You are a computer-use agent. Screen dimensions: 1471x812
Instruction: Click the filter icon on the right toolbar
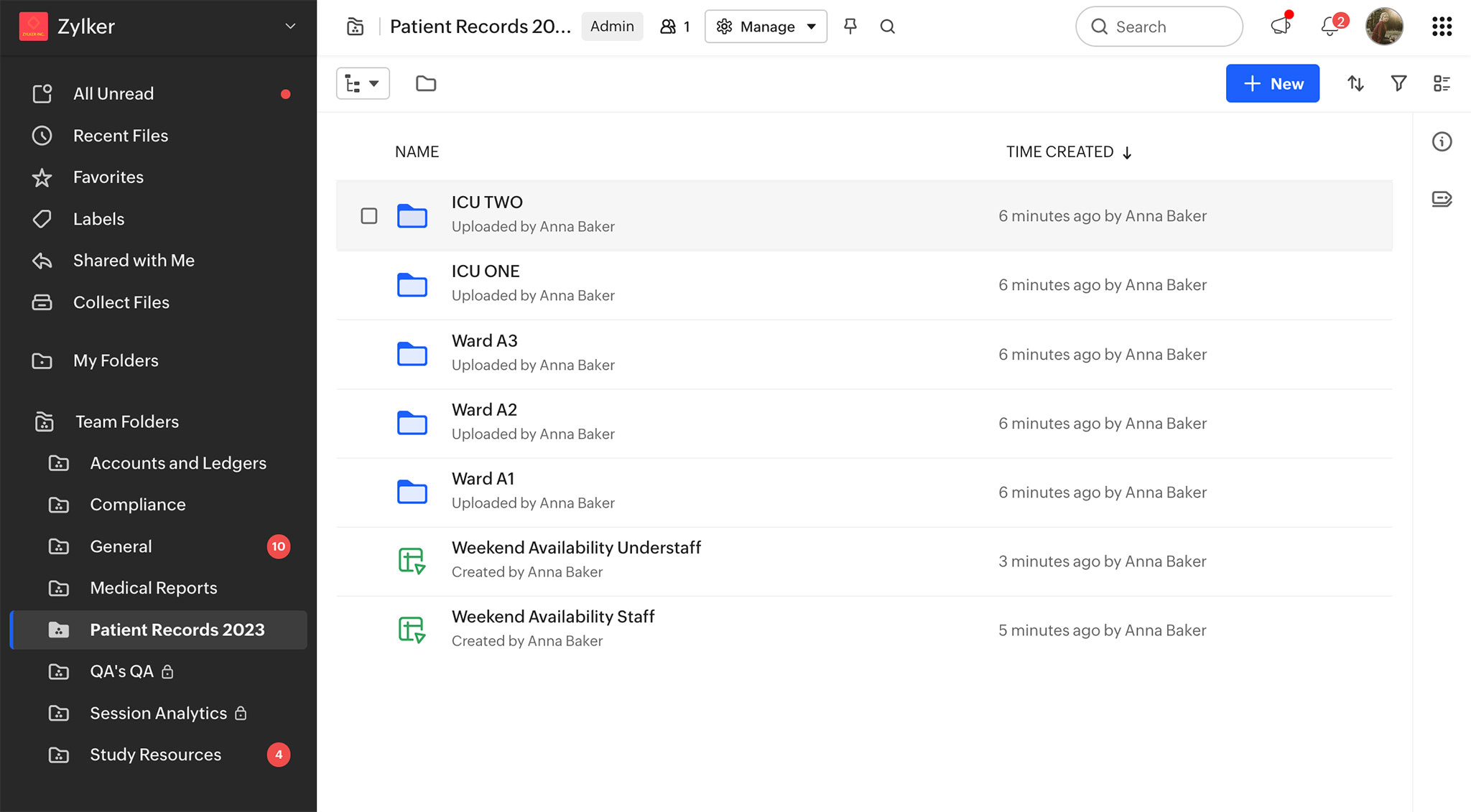[x=1399, y=83]
